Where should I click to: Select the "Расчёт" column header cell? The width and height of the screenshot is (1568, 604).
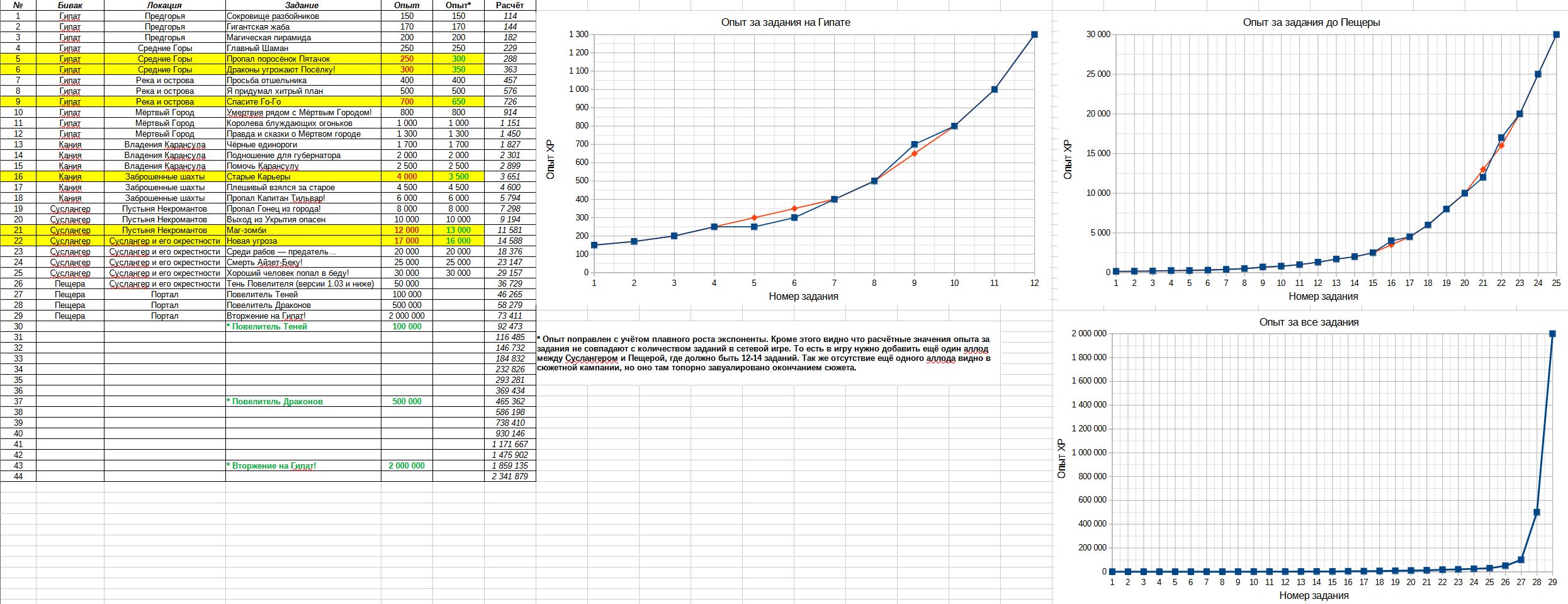point(509,5)
